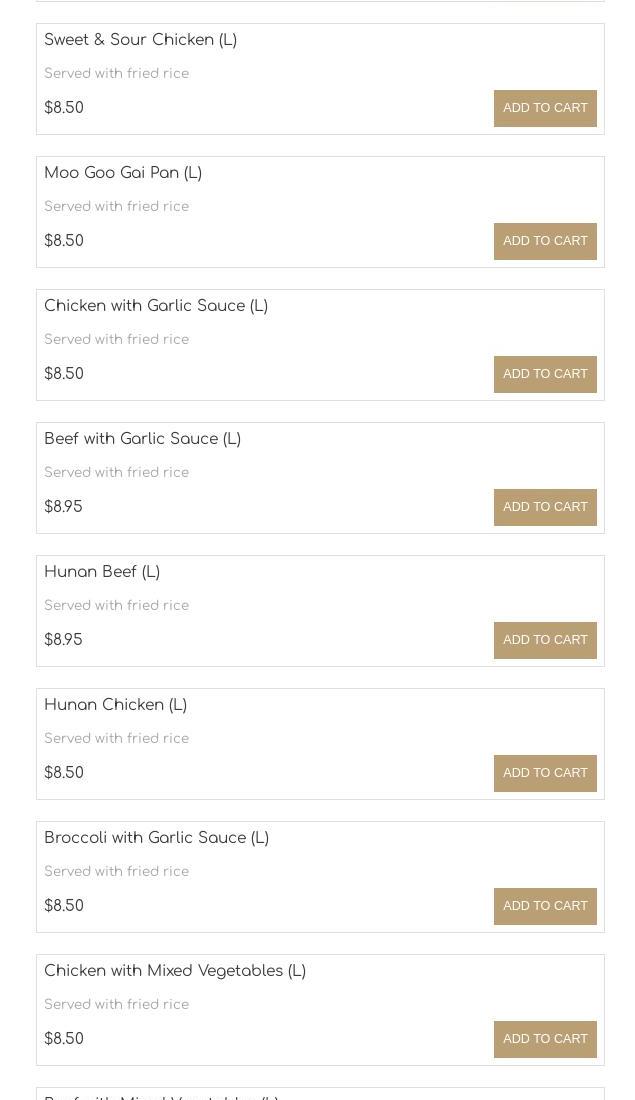This screenshot has height=1100, width=635.
Task: Add Beef with Garlic Sauce to cart
Action: click(x=545, y=507)
